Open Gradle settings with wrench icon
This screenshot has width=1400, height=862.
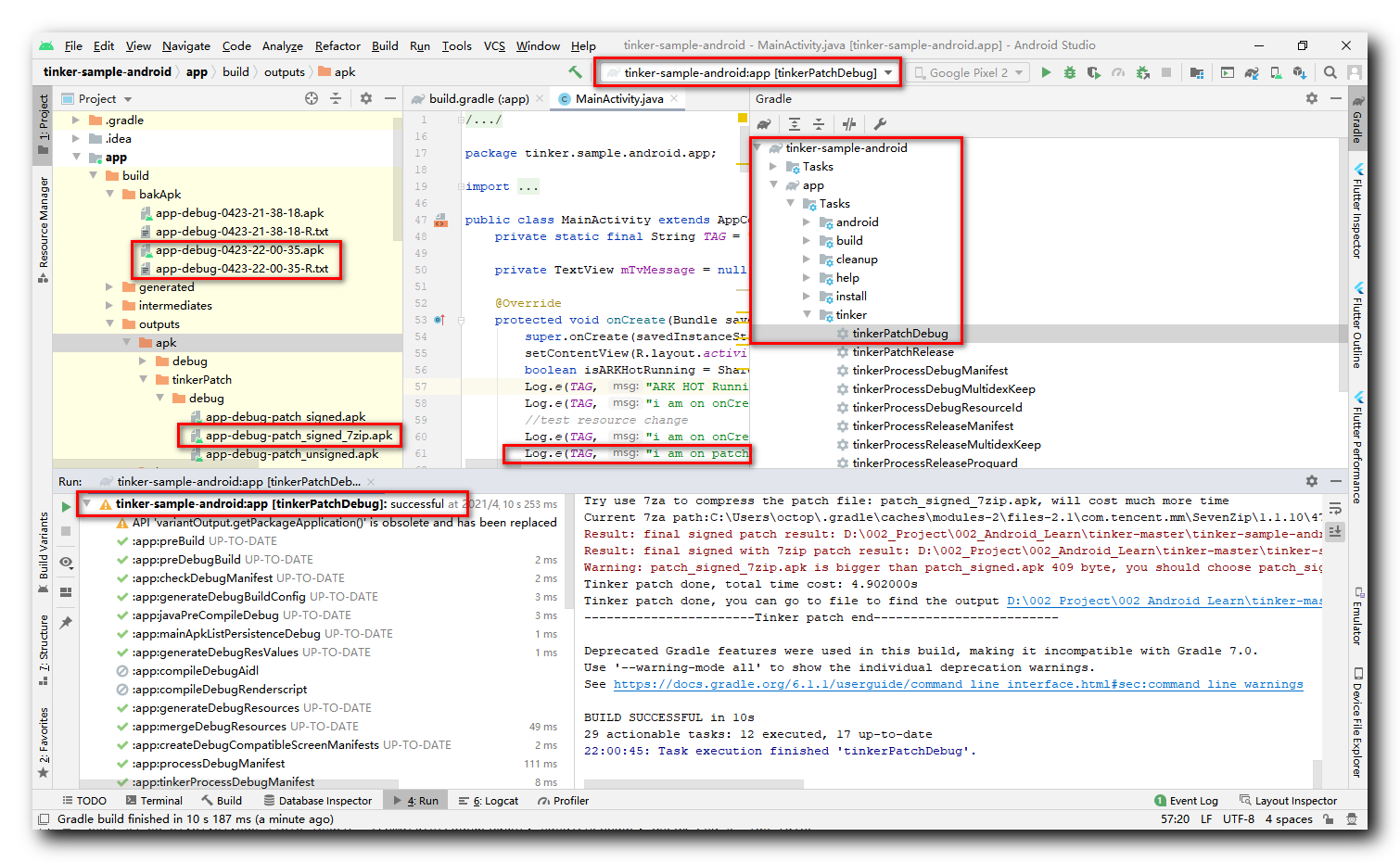880,124
